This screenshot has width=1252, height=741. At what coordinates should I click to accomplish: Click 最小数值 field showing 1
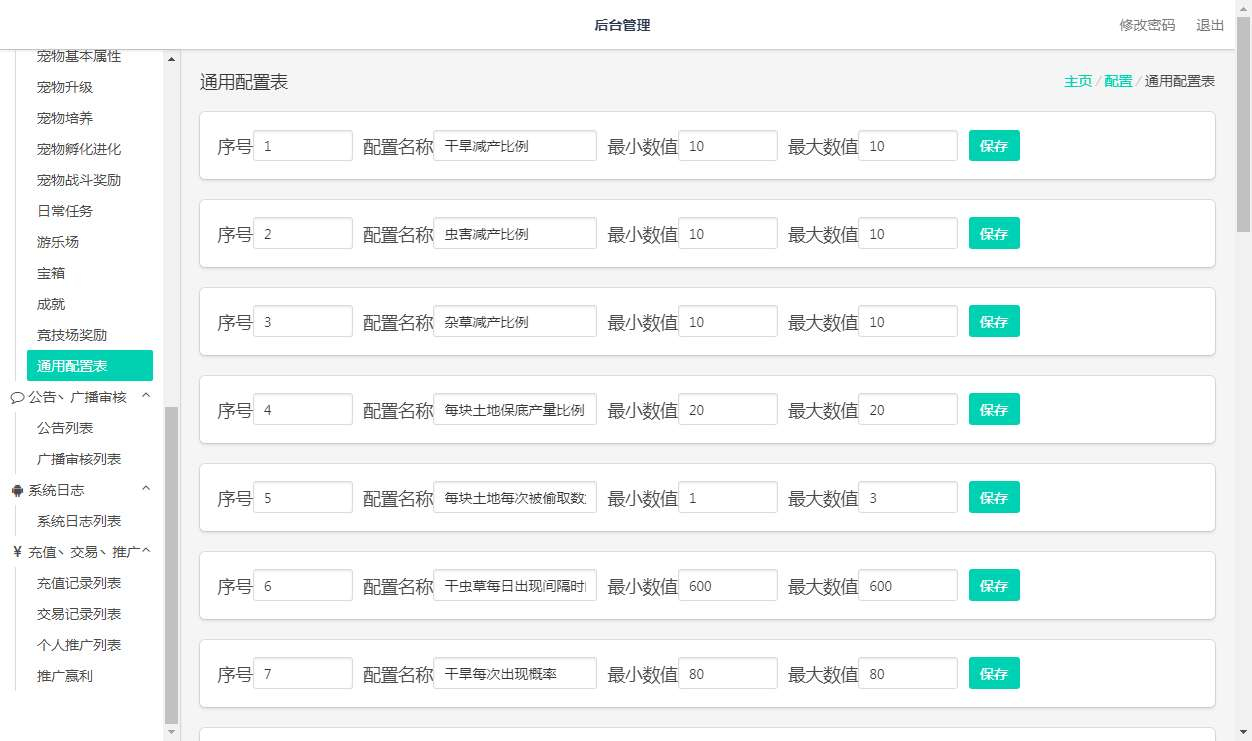click(x=728, y=498)
